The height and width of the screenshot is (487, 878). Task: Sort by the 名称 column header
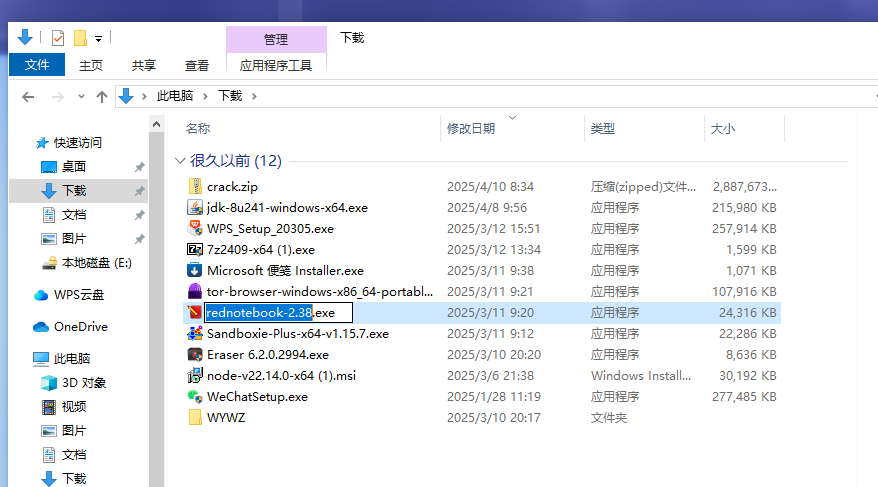click(198, 128)
